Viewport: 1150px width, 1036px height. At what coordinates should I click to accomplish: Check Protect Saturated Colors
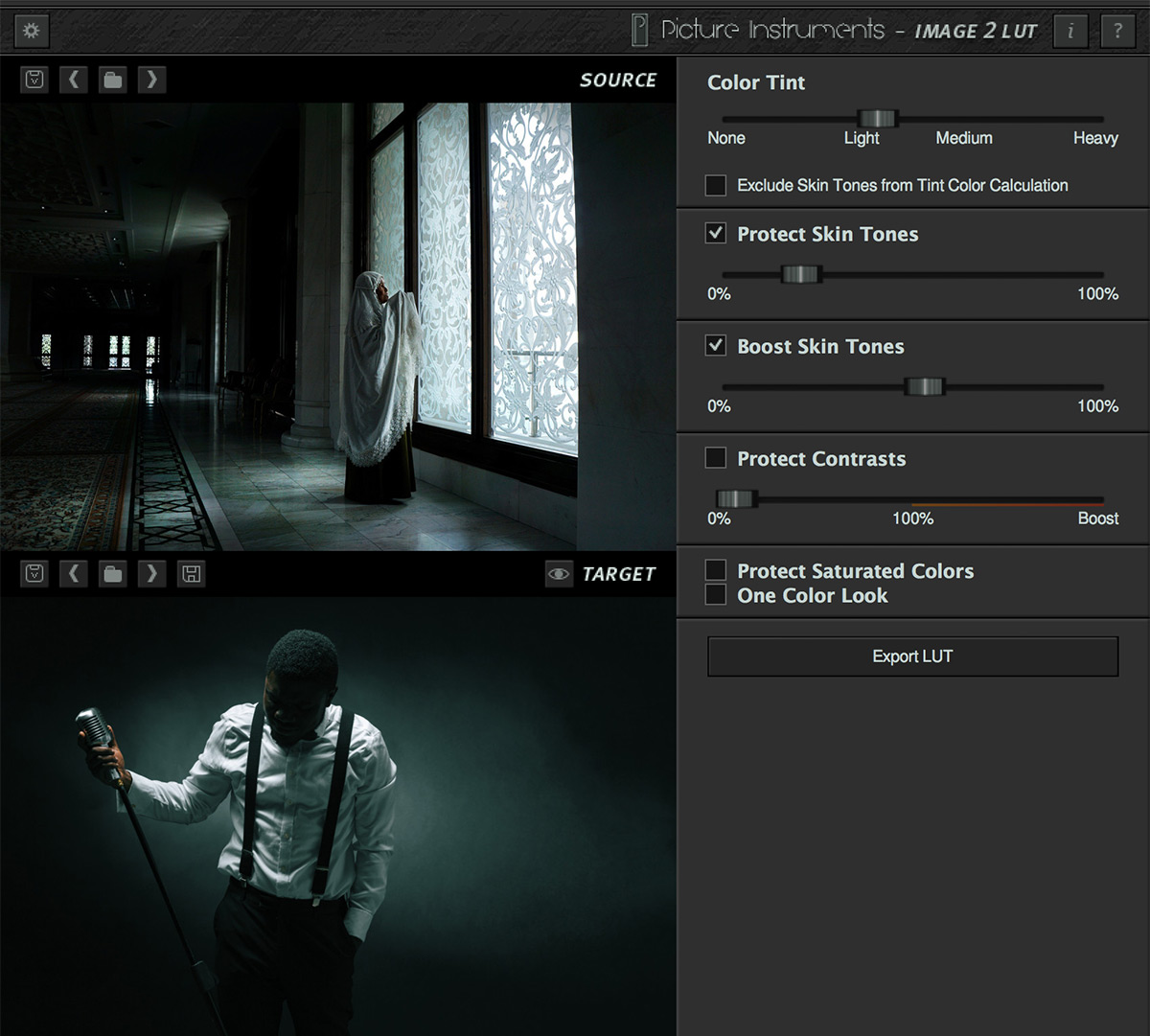tap(715, 569)
